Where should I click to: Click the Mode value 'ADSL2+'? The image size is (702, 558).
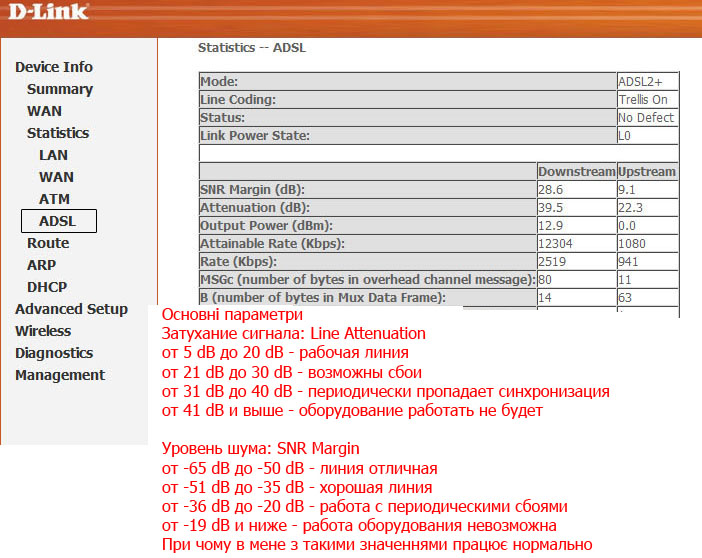tap(640, 82)
